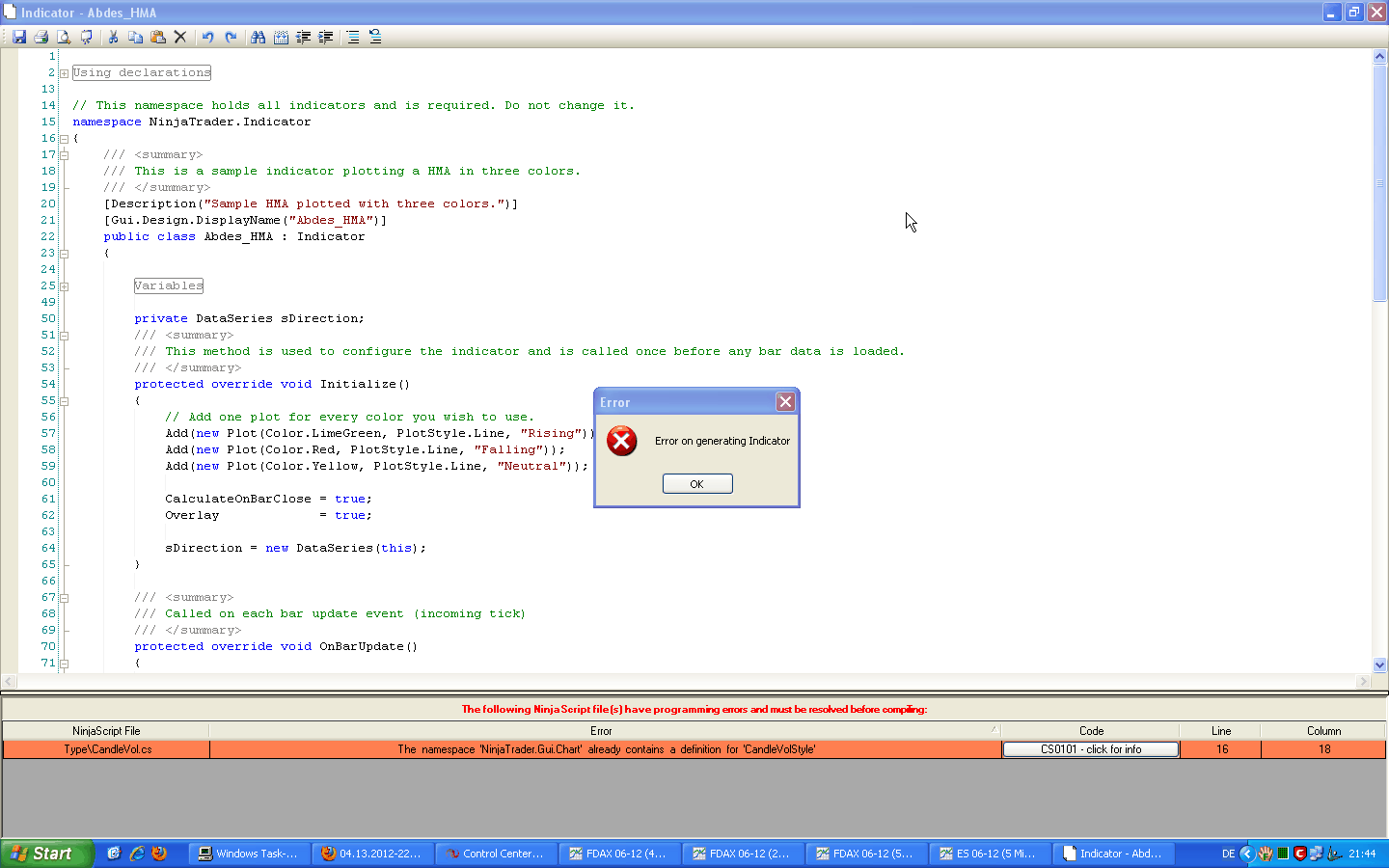Expand the collapsed Variables region
This screenshot has width=1389, height=868.
[x=64, y=286]
